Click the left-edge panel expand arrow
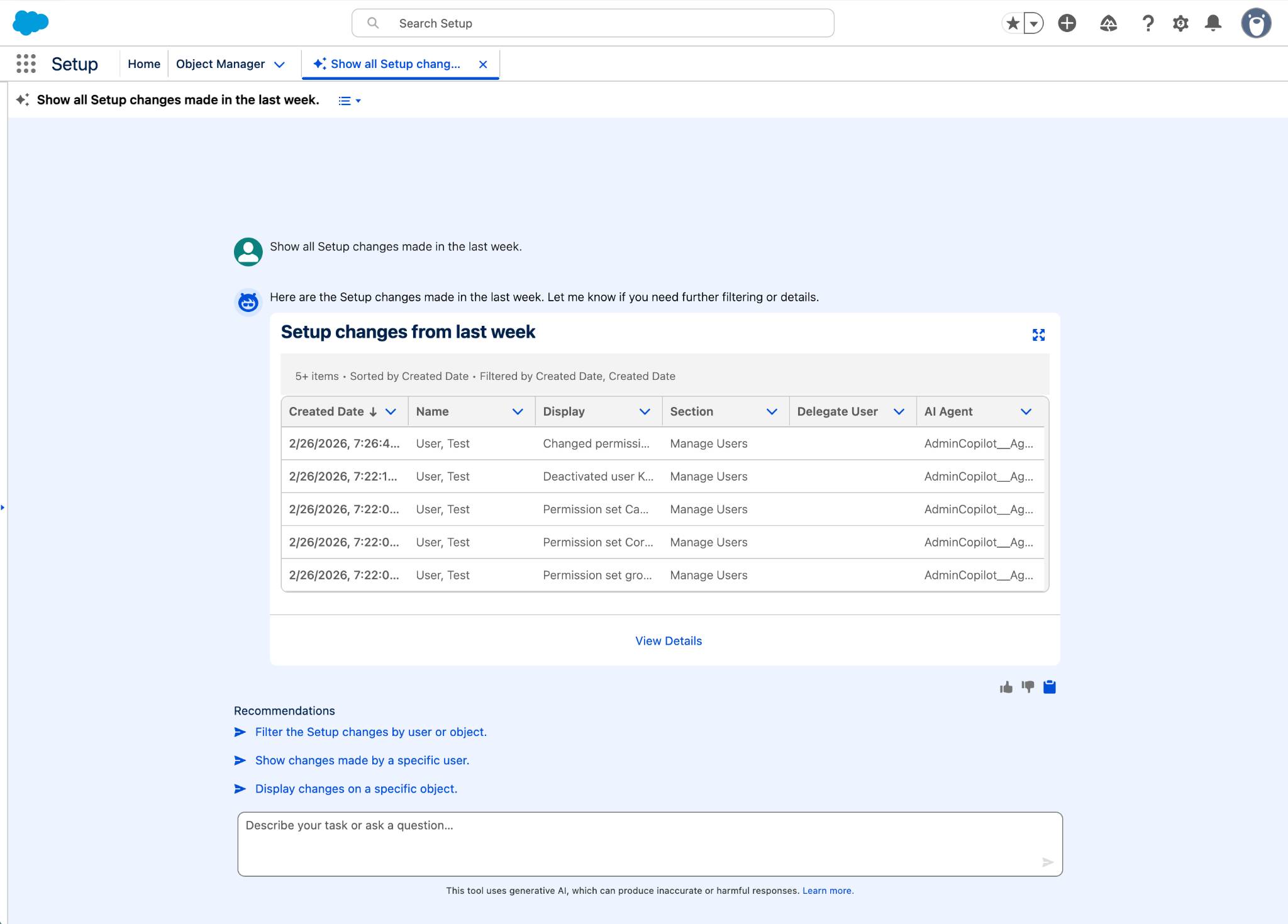Screen dimensions: 1288x924 pyautogui.click(x=3, y=507)
